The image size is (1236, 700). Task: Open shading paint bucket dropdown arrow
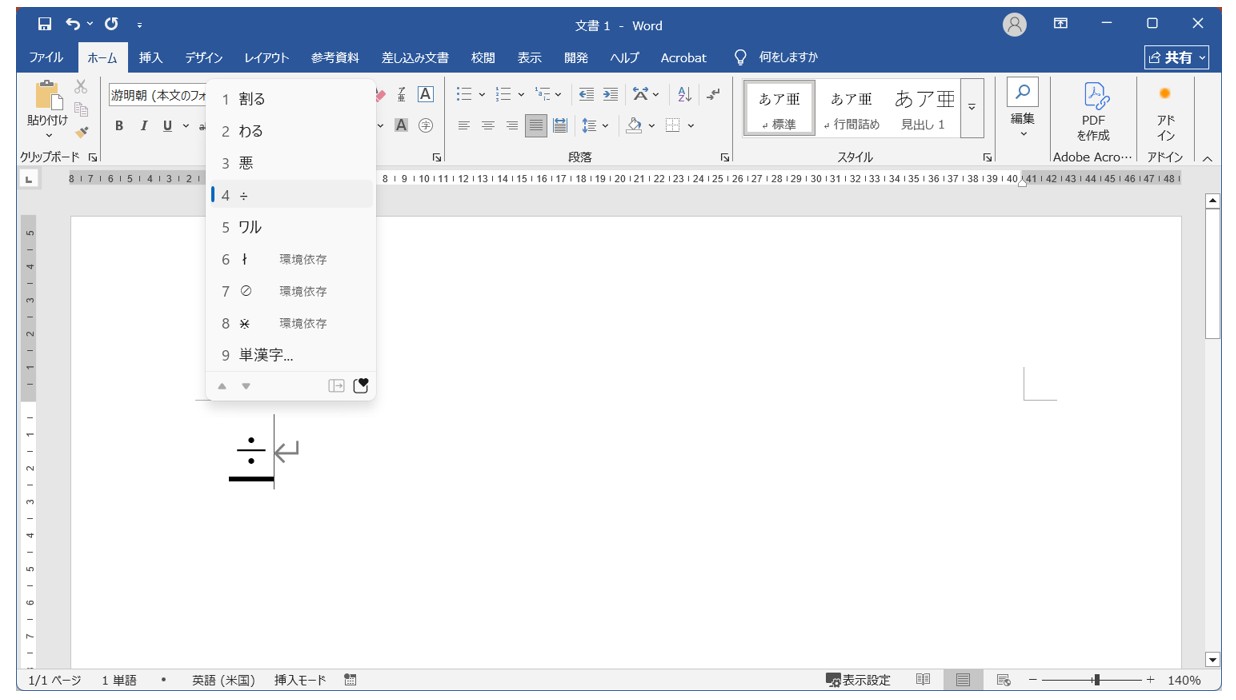(x=651, y=126)
